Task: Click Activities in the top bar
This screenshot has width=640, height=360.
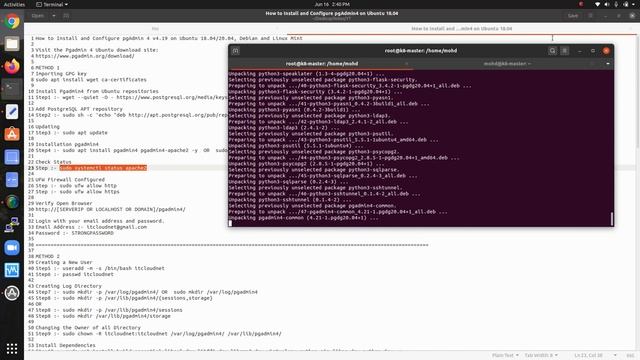Action: pyautogui.click(x=14, y=4)
